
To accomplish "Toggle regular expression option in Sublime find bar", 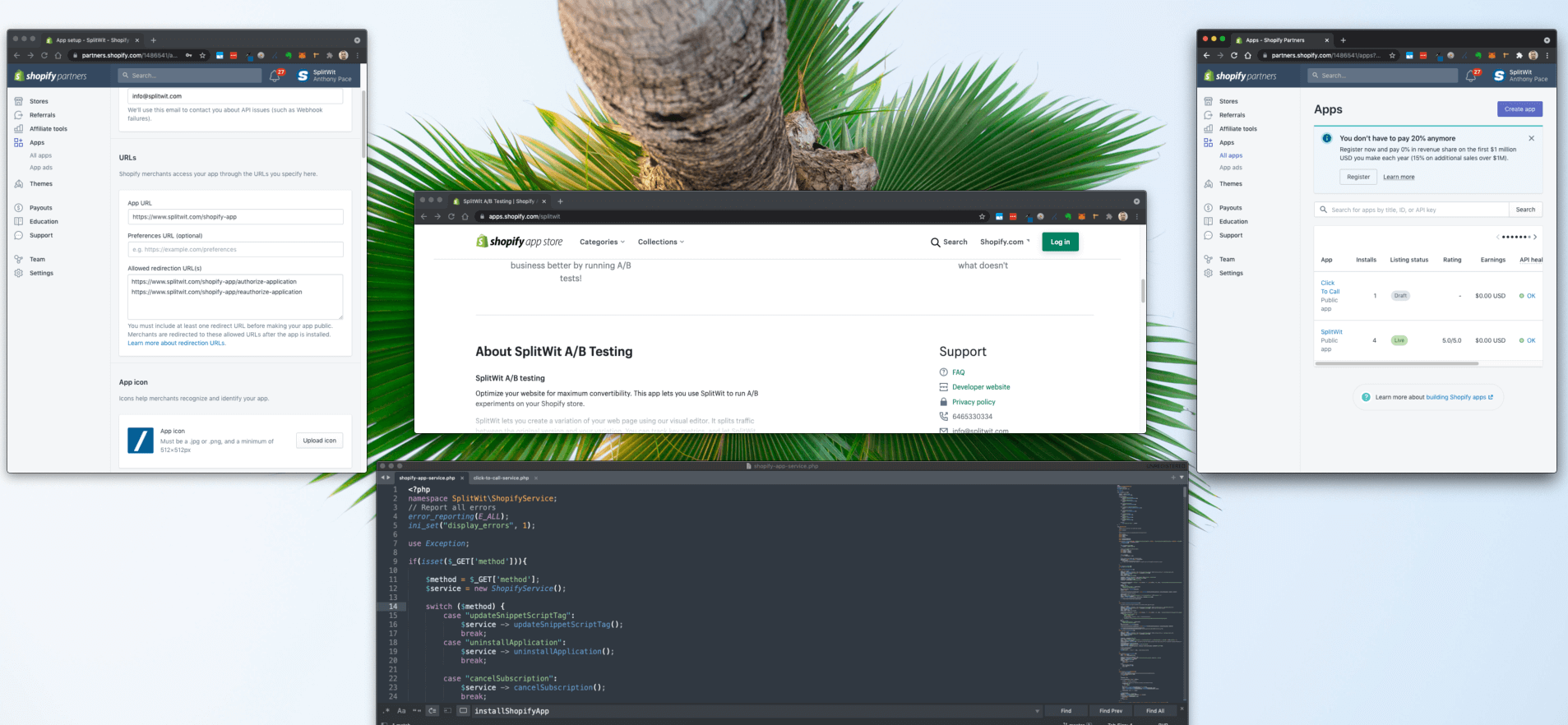I will pos(386,711).
